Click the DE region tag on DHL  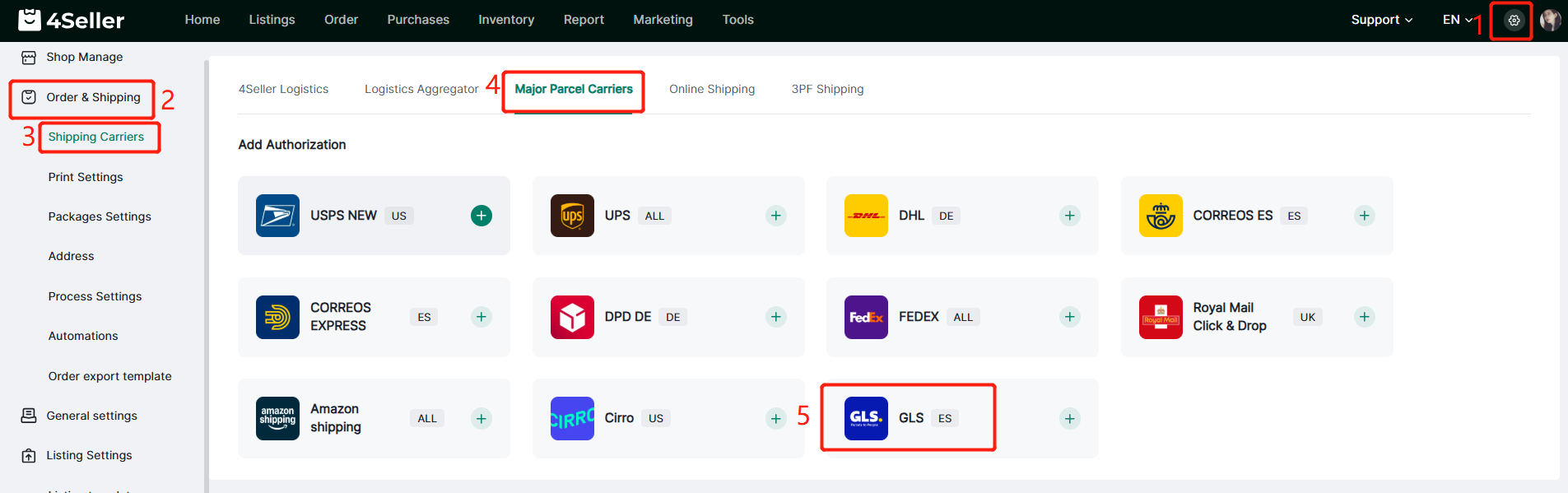(x=947, y=216)
